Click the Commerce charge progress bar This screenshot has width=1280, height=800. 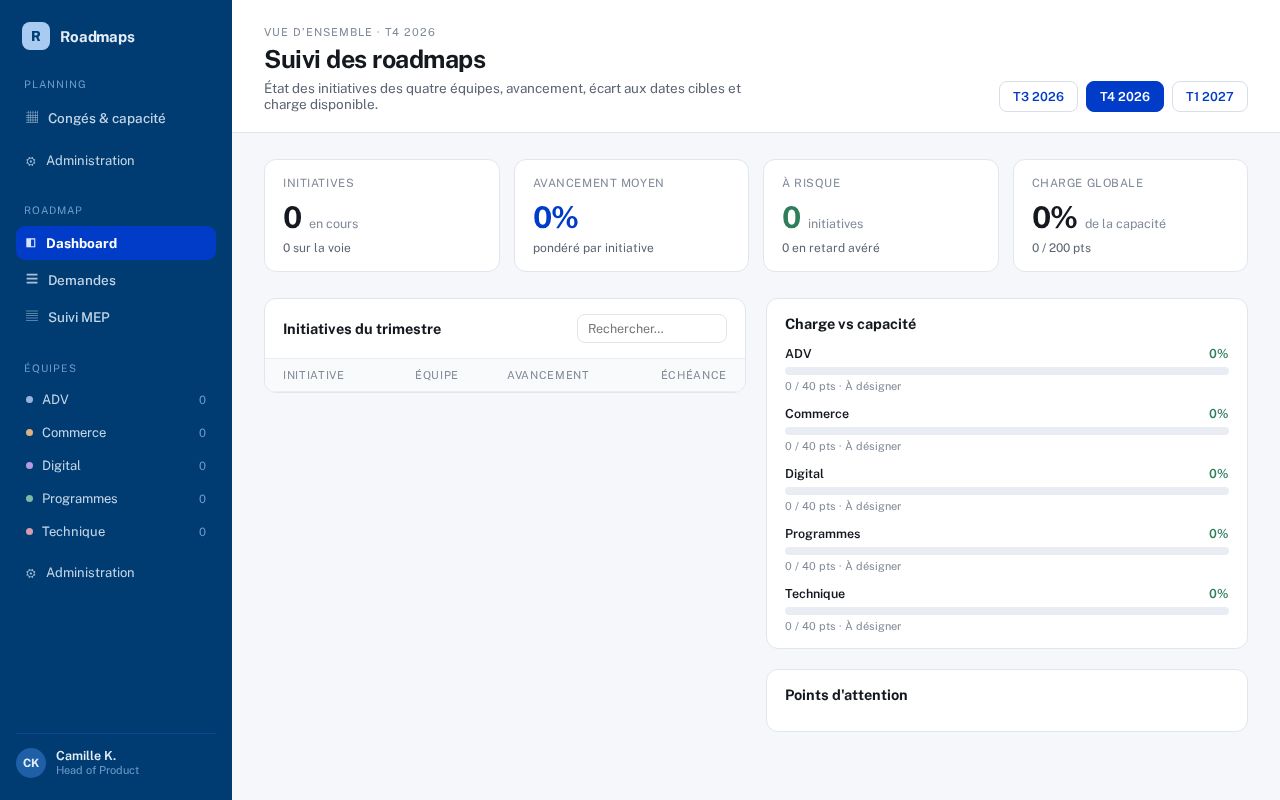point(1007,431)
